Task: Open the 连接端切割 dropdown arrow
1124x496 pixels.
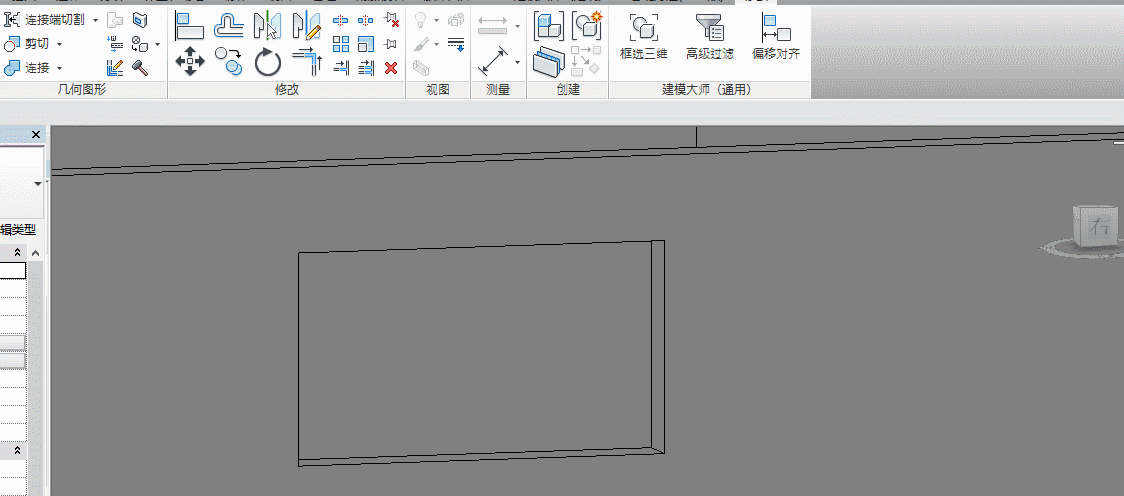Action: (95, 20)
